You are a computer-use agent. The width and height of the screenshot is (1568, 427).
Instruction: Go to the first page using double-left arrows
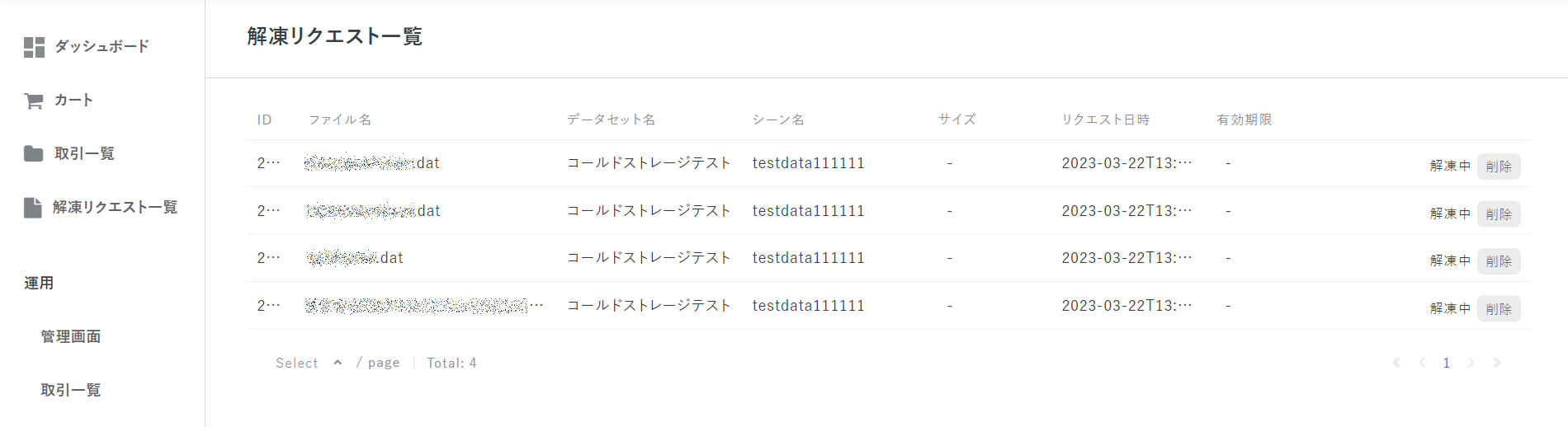[1396, 363]
